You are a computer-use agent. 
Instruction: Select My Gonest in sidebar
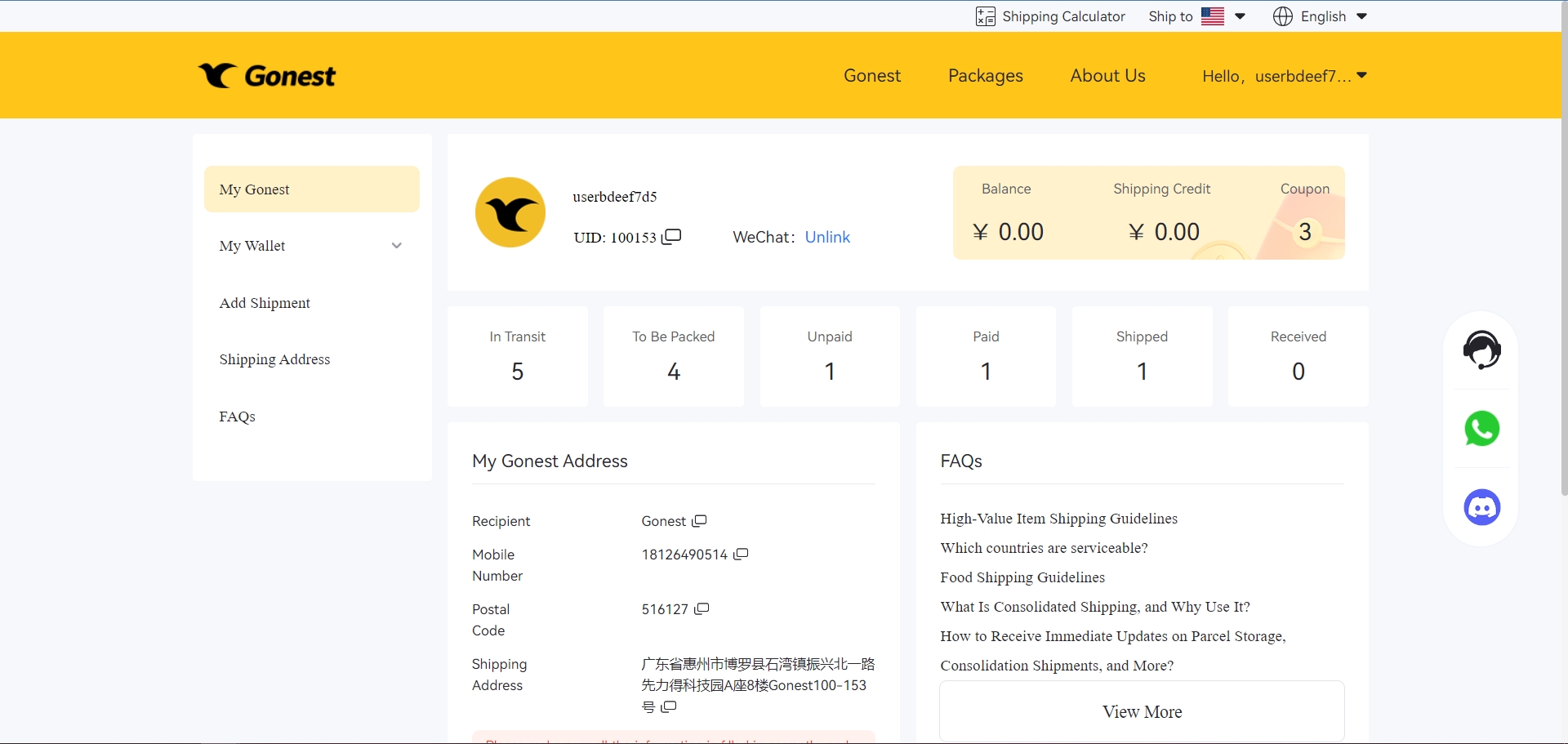tap(312, 189)
